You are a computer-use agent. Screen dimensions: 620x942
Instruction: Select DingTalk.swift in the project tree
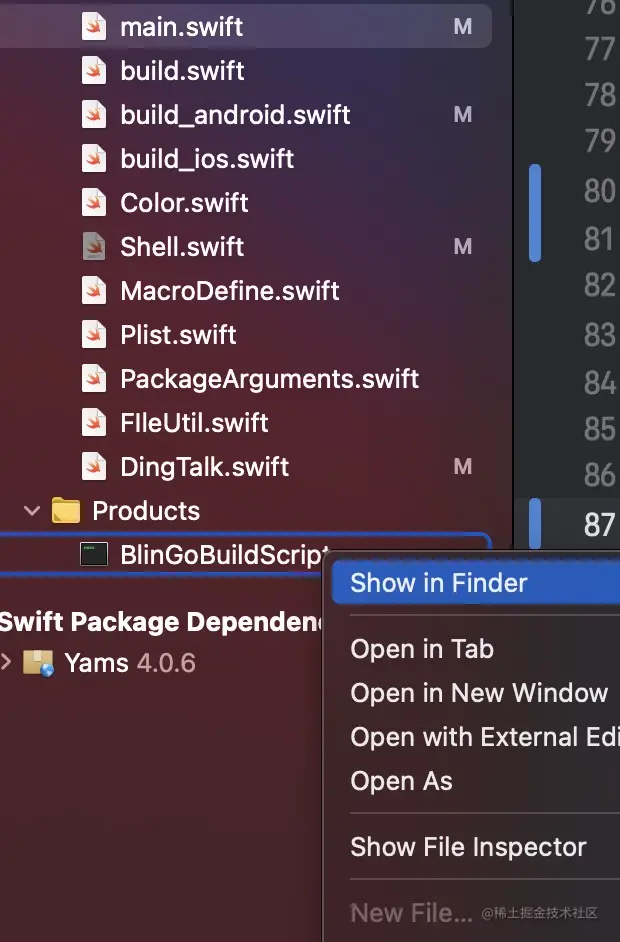[204, 467]
